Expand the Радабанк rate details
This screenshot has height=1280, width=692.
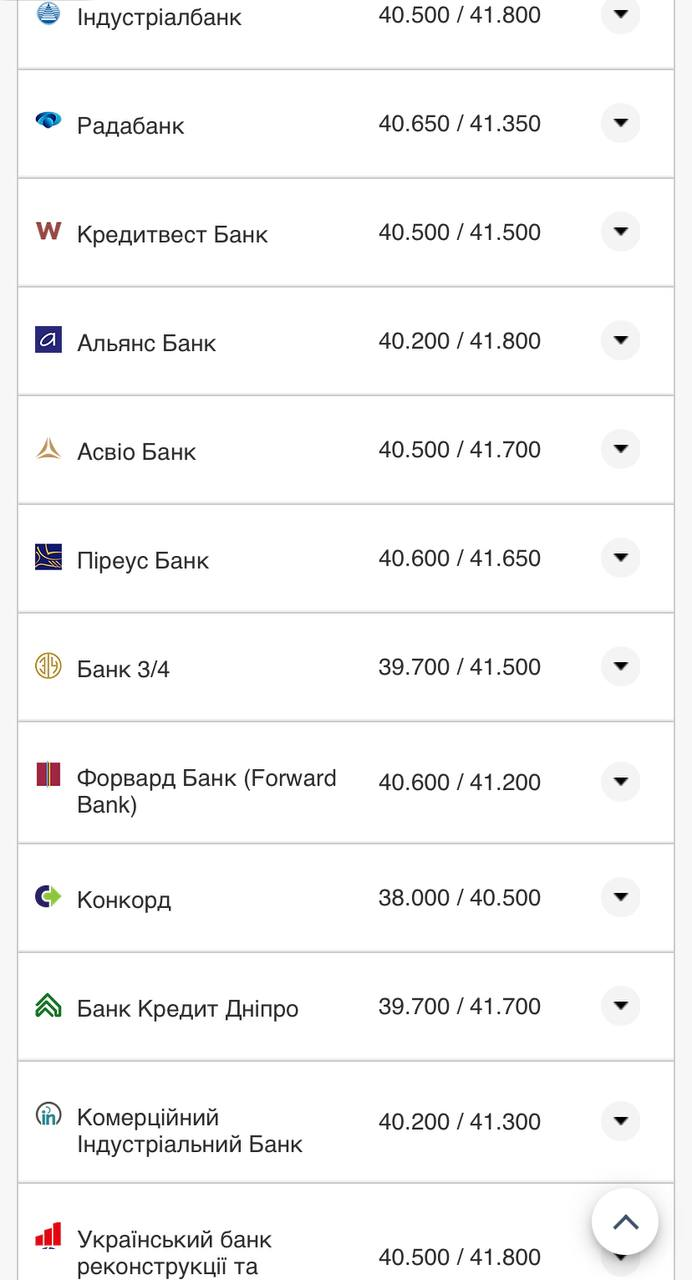pos(620,123)
